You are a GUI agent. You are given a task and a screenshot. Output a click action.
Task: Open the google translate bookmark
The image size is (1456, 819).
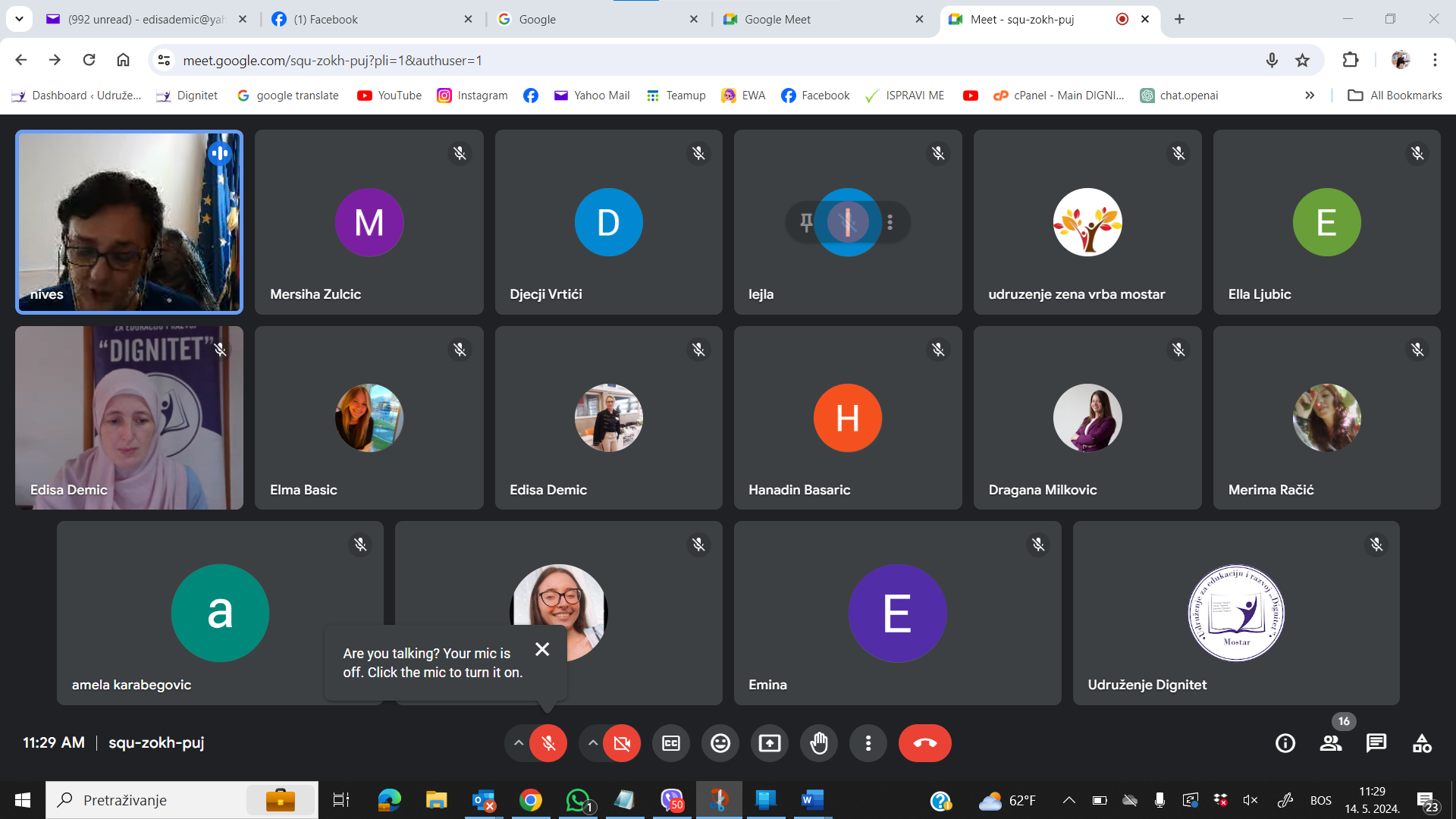coord(288,96)
